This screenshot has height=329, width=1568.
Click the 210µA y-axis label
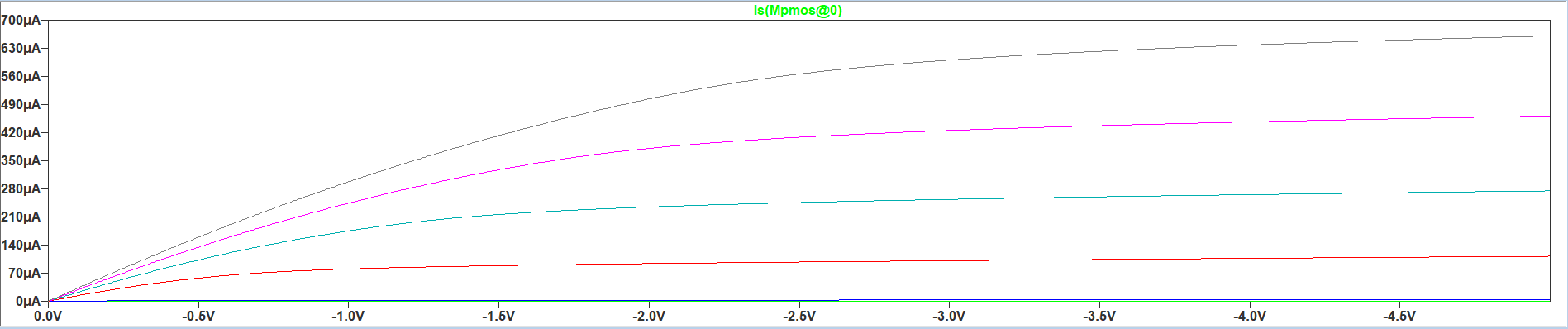click(21, 217)
